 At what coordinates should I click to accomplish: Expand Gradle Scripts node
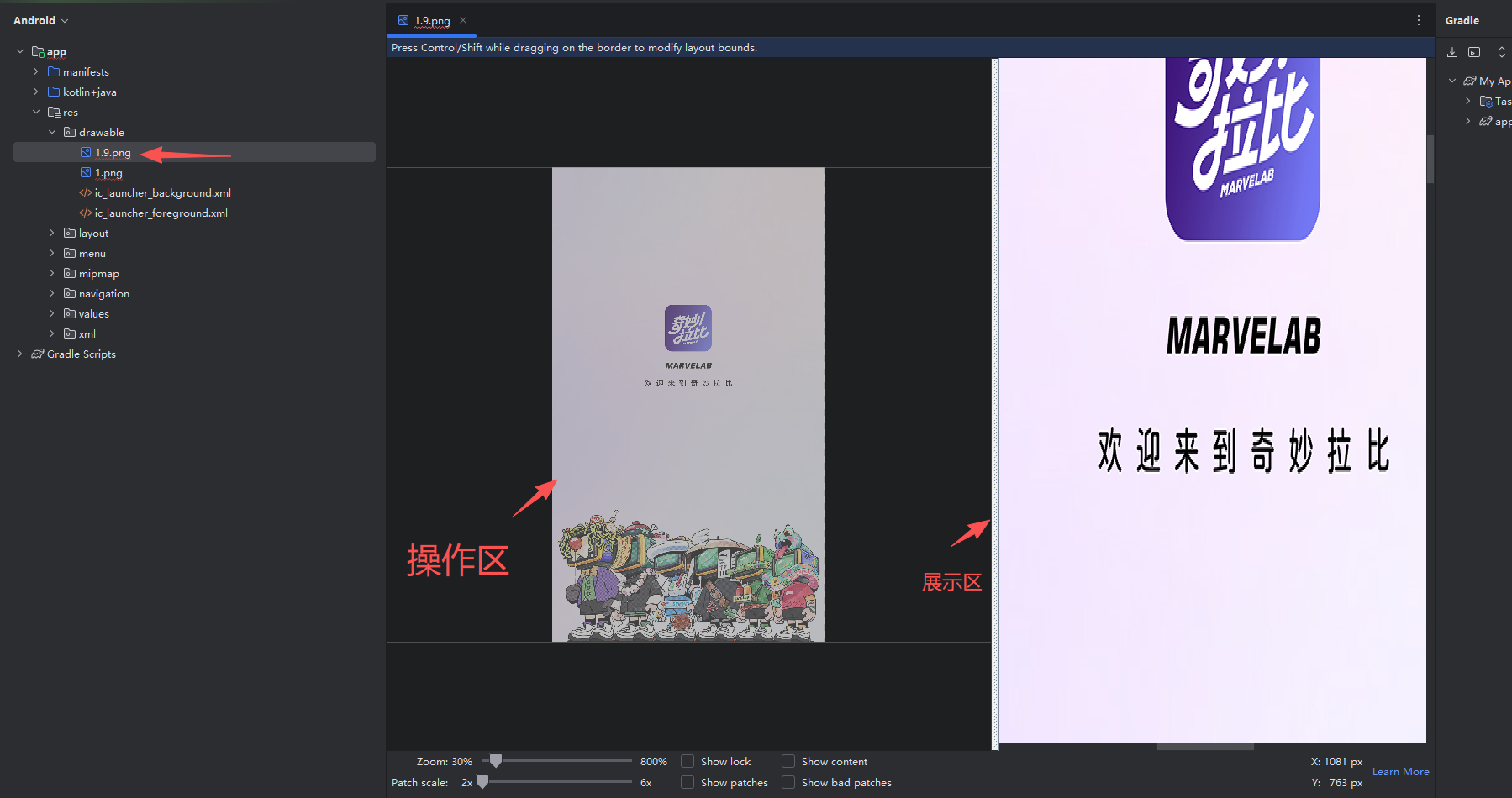(x=20, y=354)
